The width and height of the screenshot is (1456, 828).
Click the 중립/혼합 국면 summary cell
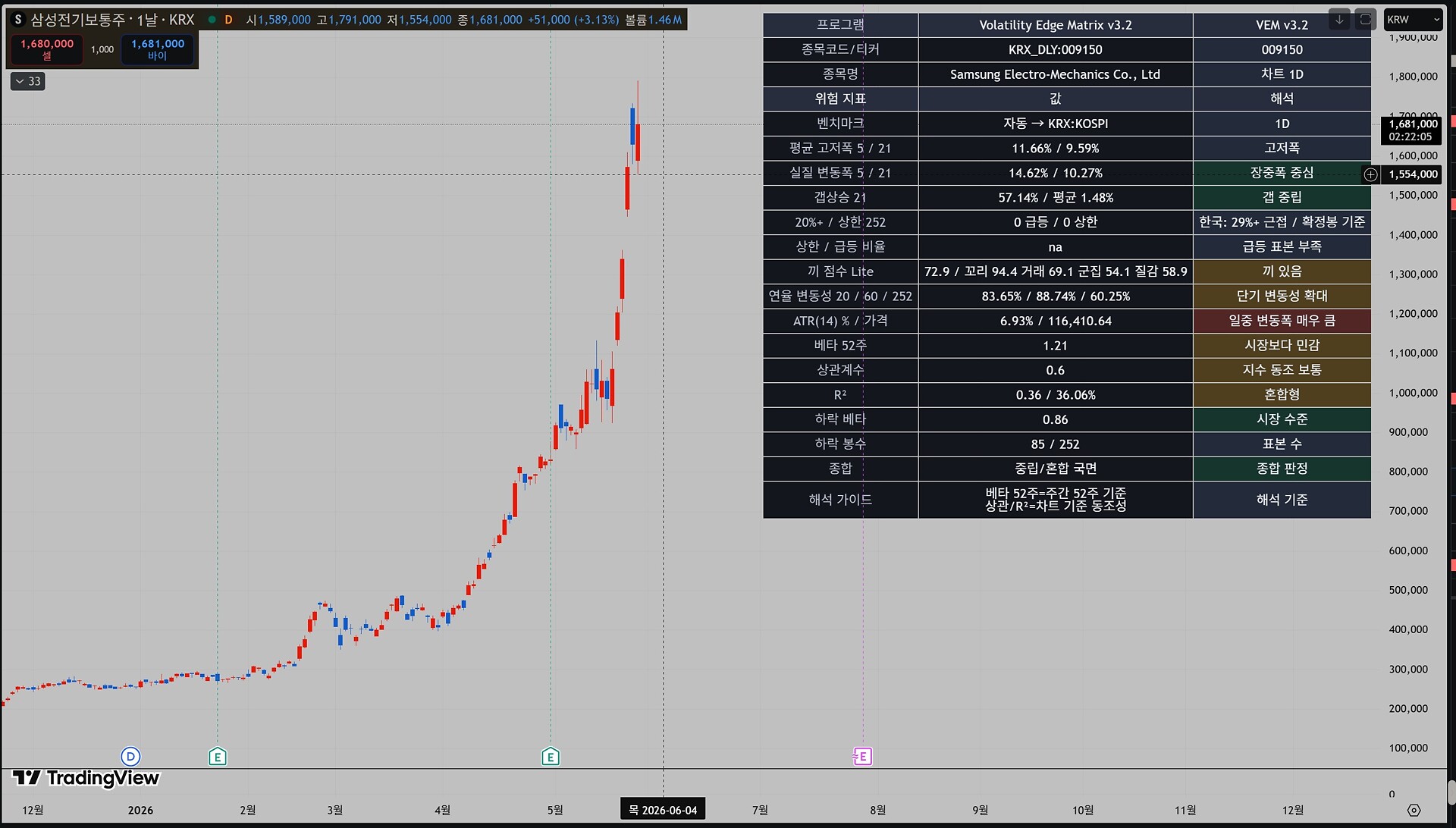point(1056,469)
